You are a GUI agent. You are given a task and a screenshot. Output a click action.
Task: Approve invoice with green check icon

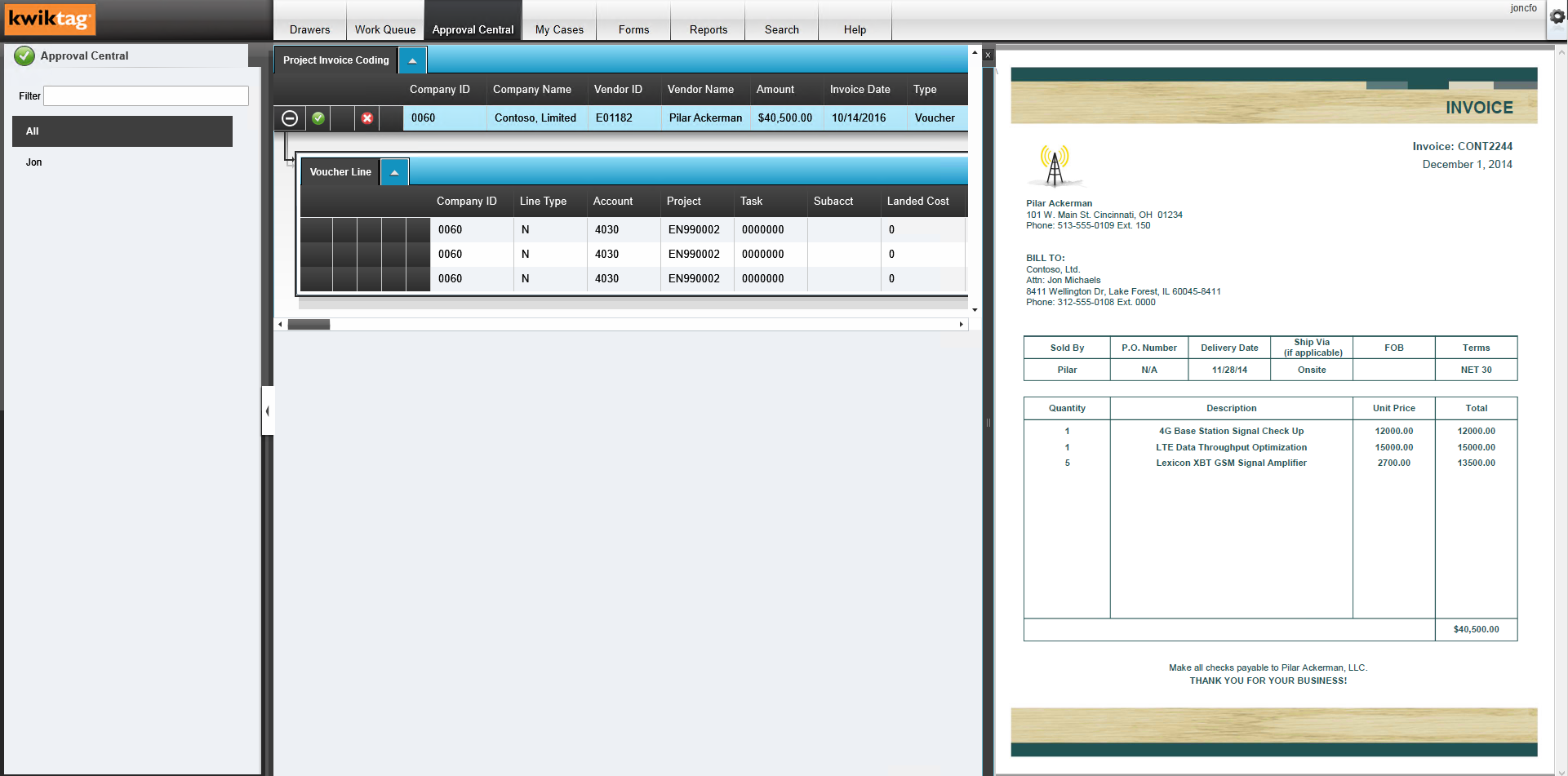(x=318, y=118)
